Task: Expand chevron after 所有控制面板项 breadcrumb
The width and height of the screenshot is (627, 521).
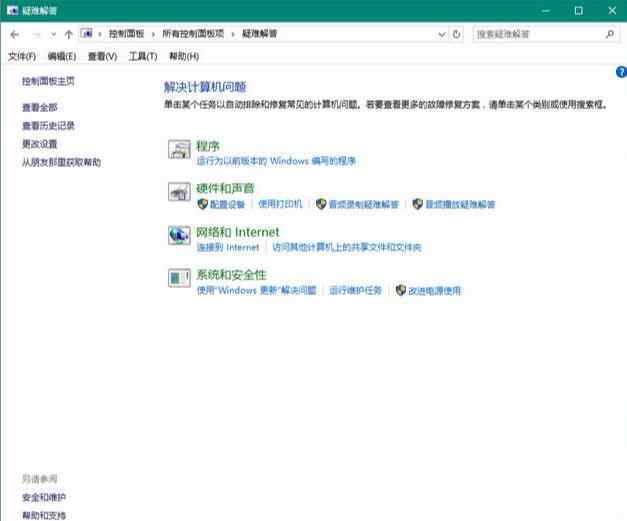Action: coord(233,34)
